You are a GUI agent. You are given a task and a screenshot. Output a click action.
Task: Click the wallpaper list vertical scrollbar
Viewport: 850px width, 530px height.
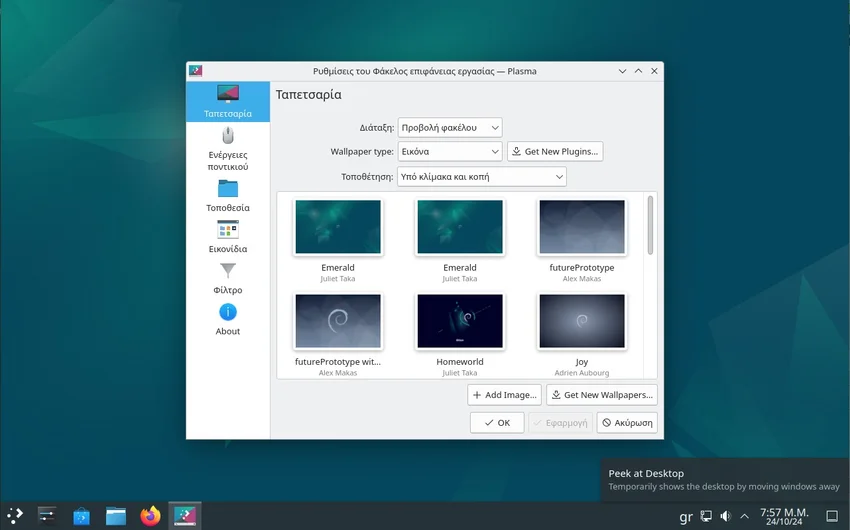pyautogui.click(x=650, y=225)
